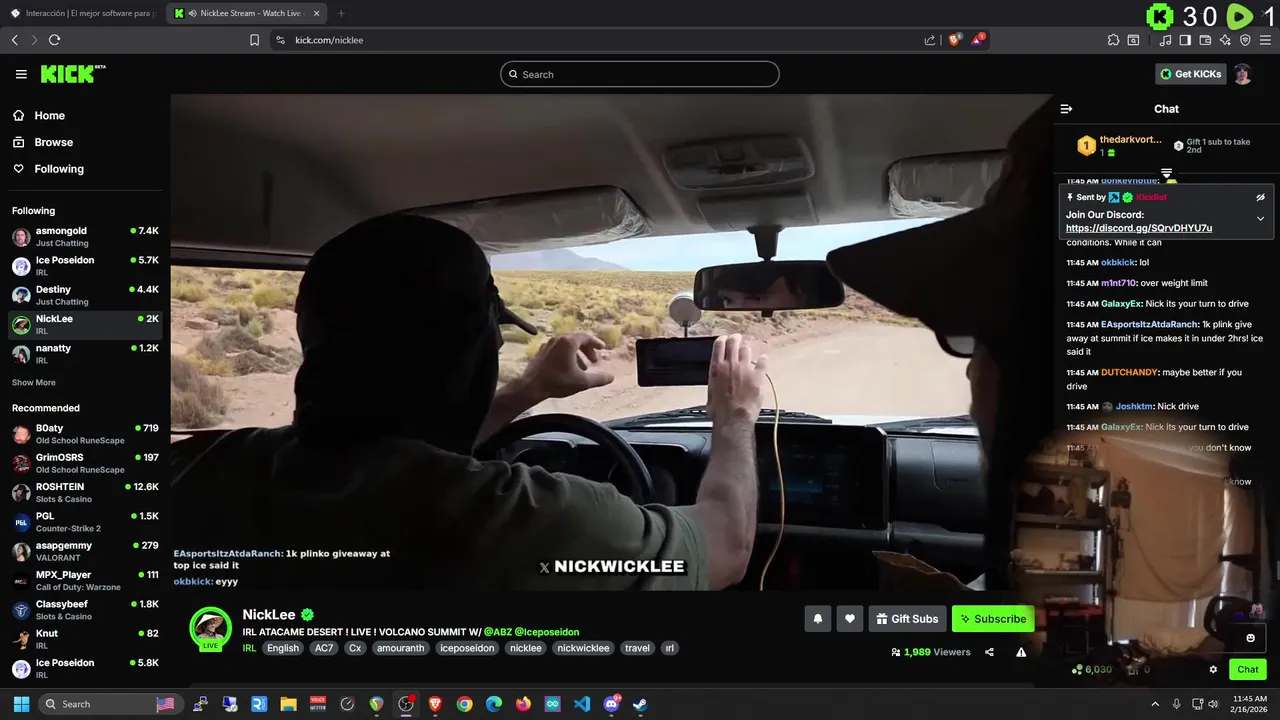Open Brave Rewards triangle icon

(978, 40)
